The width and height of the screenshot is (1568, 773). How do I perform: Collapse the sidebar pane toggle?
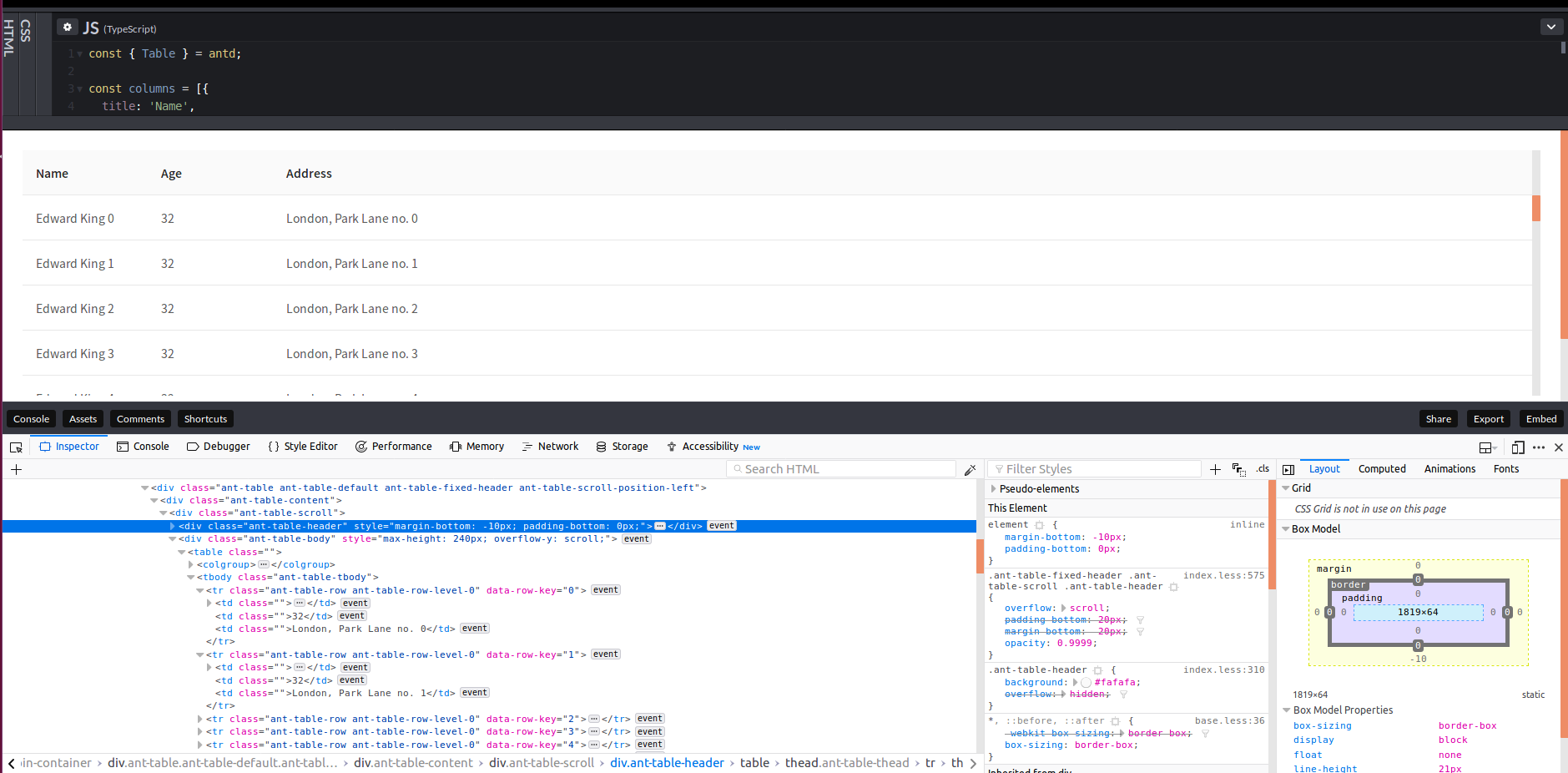point(1288,470)
